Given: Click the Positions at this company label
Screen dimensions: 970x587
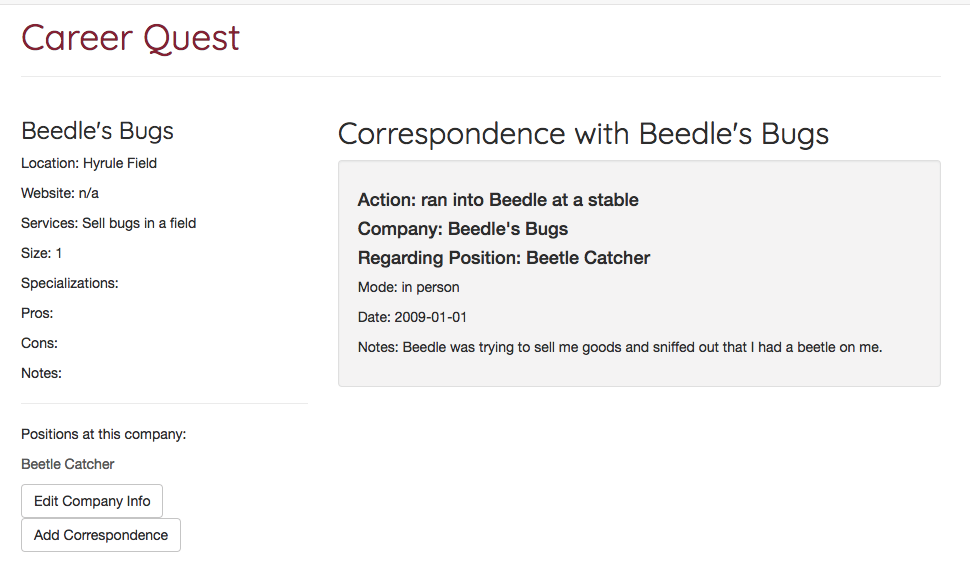Looking at the screenshot, I should tap(104, 434).
